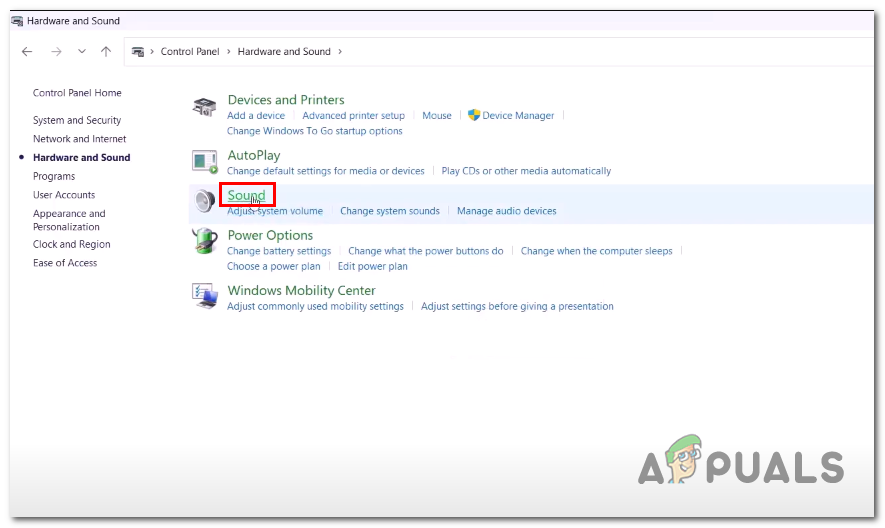
Task: Select Hardware and Sound breadcrumb
Action: pyautogui.click(x=284, y=51)
